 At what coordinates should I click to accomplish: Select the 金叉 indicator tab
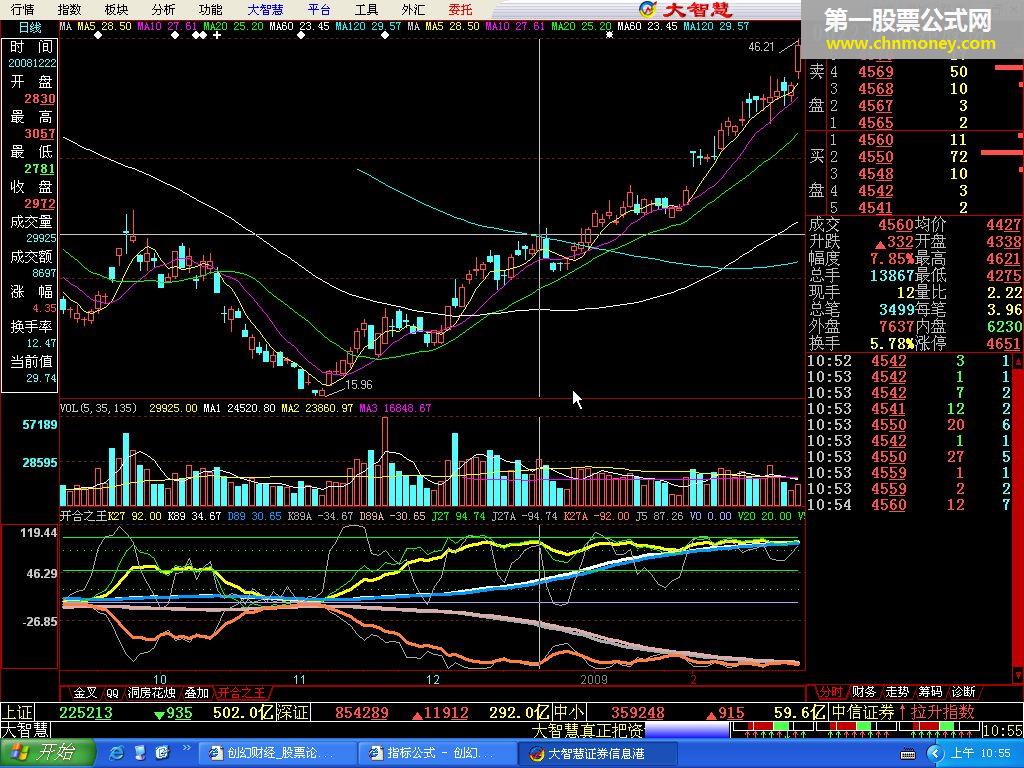(x=85, y=693)
